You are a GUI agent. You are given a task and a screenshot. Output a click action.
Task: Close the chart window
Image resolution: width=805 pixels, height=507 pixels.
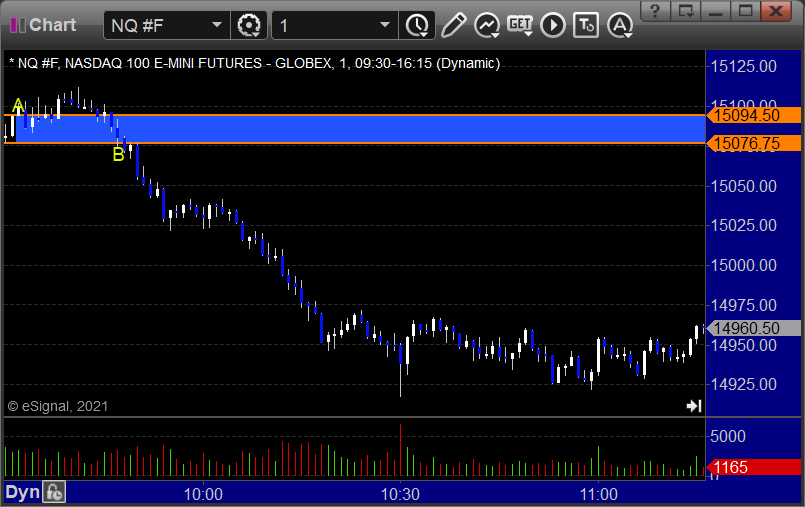[x=776, y=11]
